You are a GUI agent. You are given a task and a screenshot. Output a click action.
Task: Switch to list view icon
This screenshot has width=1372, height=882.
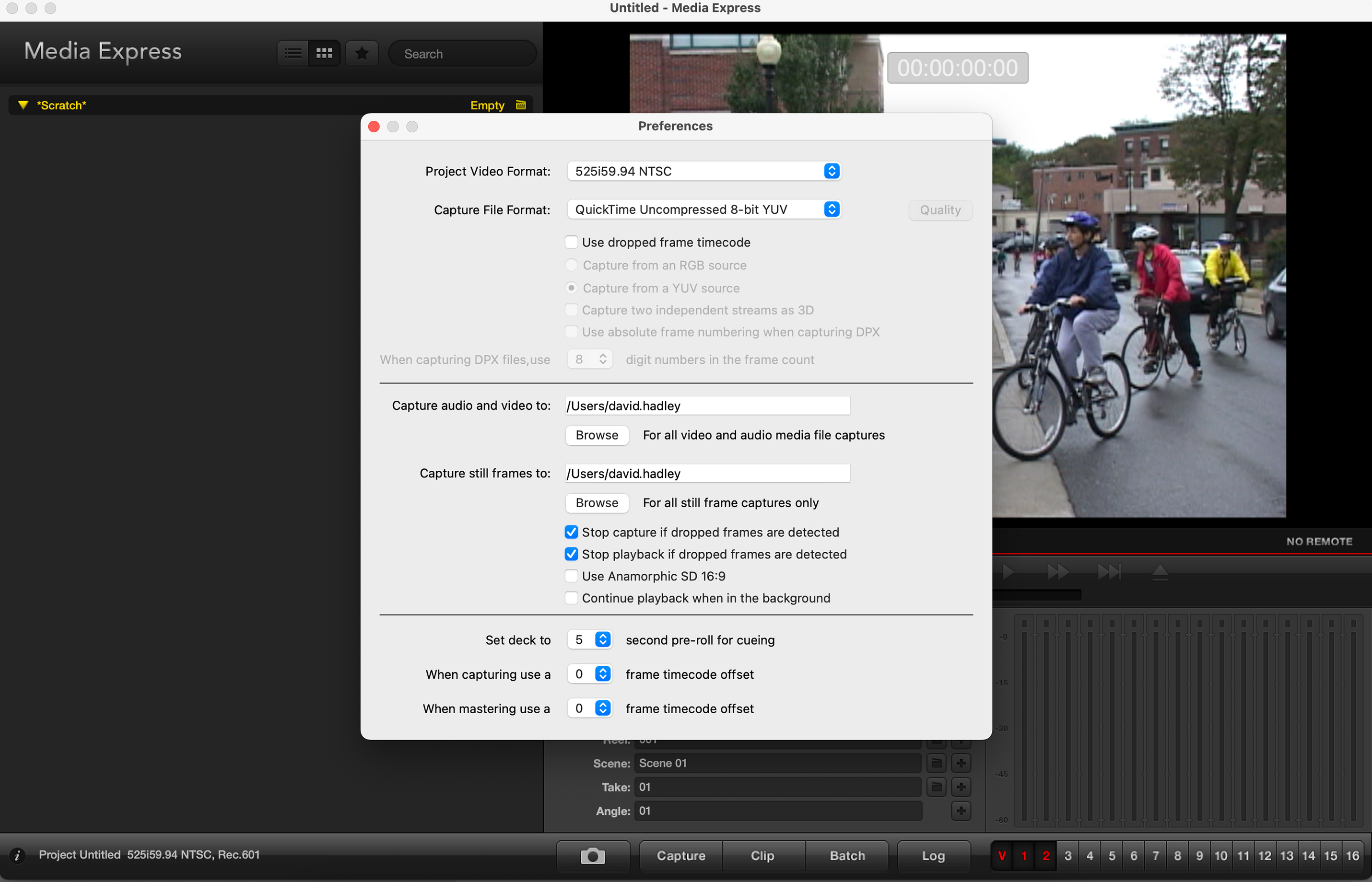(x=293, y=53)
